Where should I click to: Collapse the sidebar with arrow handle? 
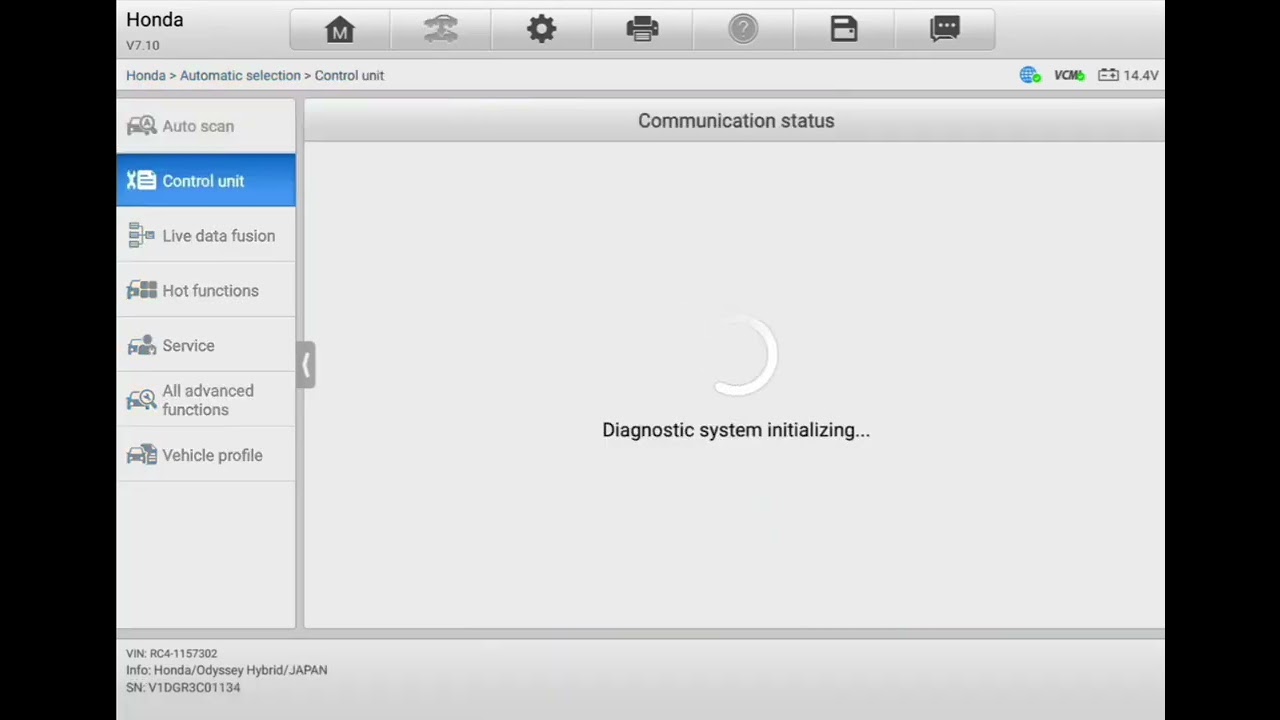[306, 365]
